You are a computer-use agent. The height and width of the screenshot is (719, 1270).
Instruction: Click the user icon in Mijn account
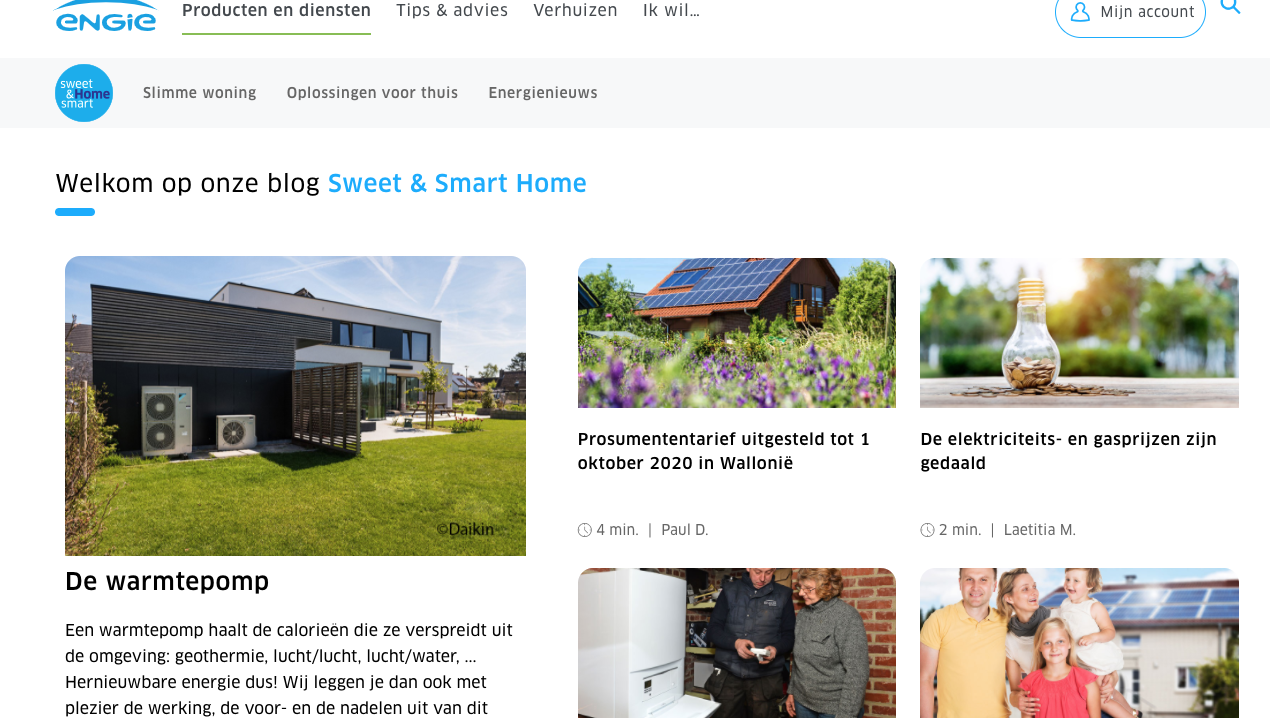[1080, 12]
